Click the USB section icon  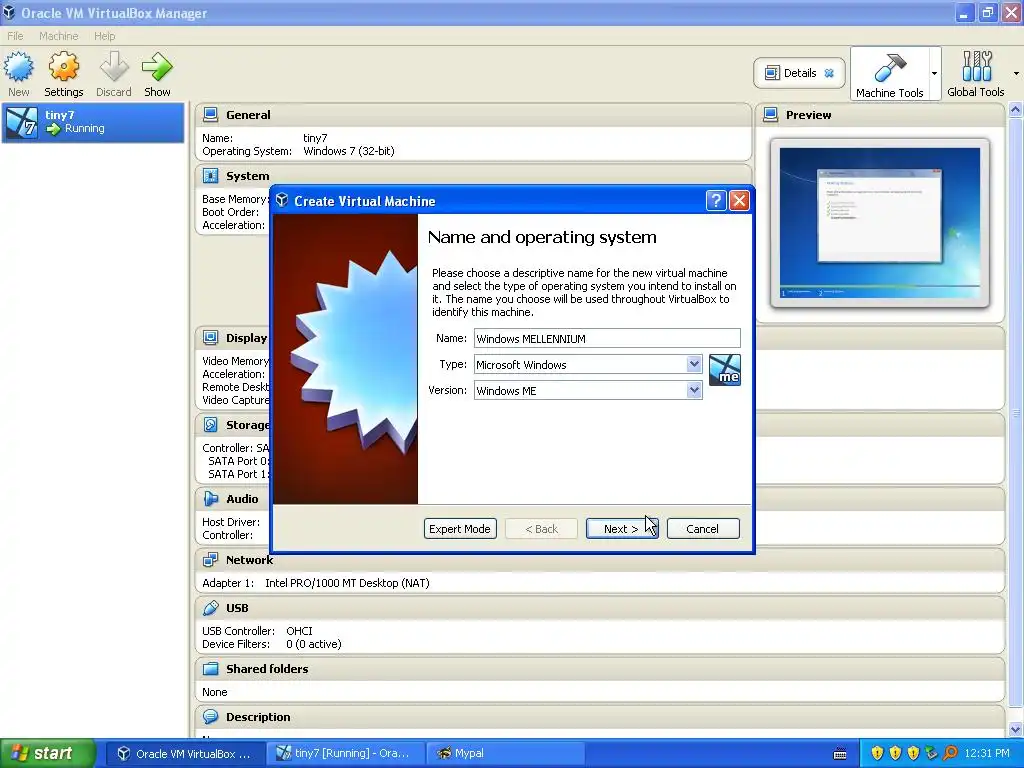(x=210, y=608)
